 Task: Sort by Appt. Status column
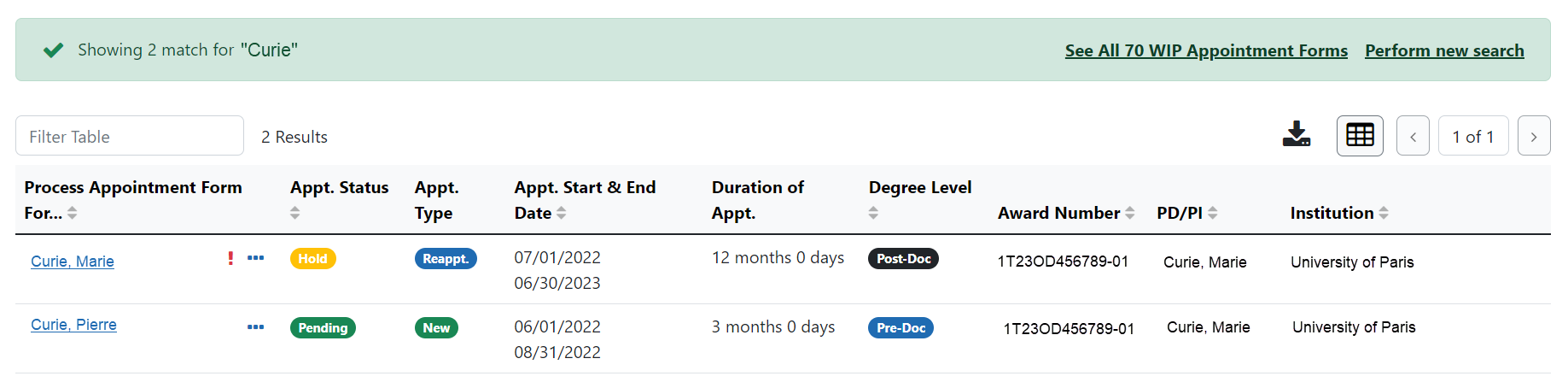coord(295,213)
